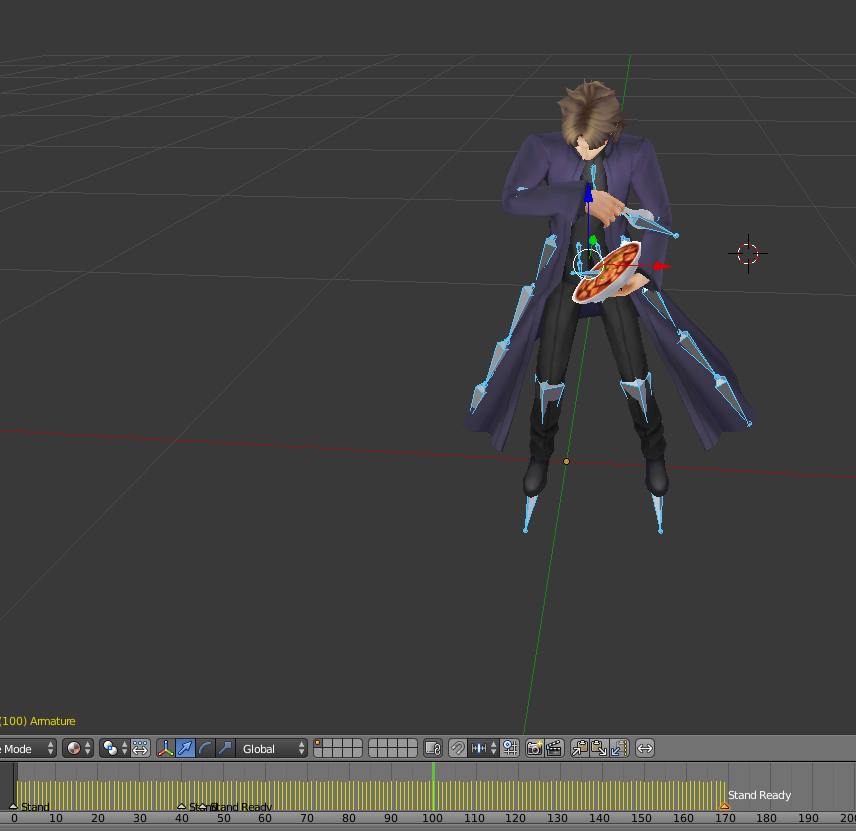The height and width of the screenshot is (831, 856).
Task: Click the bowl of food mesh
Action: pos(606,273)
